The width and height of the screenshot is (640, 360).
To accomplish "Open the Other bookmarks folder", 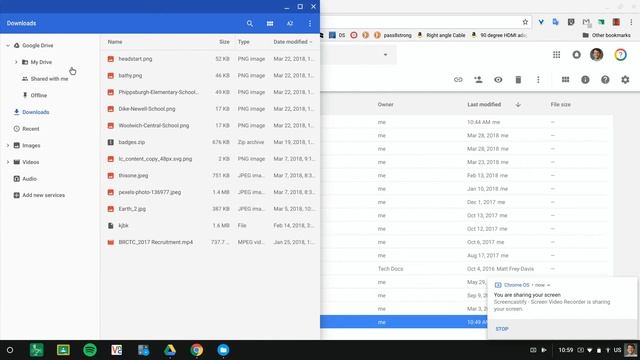I will [606, 36].
